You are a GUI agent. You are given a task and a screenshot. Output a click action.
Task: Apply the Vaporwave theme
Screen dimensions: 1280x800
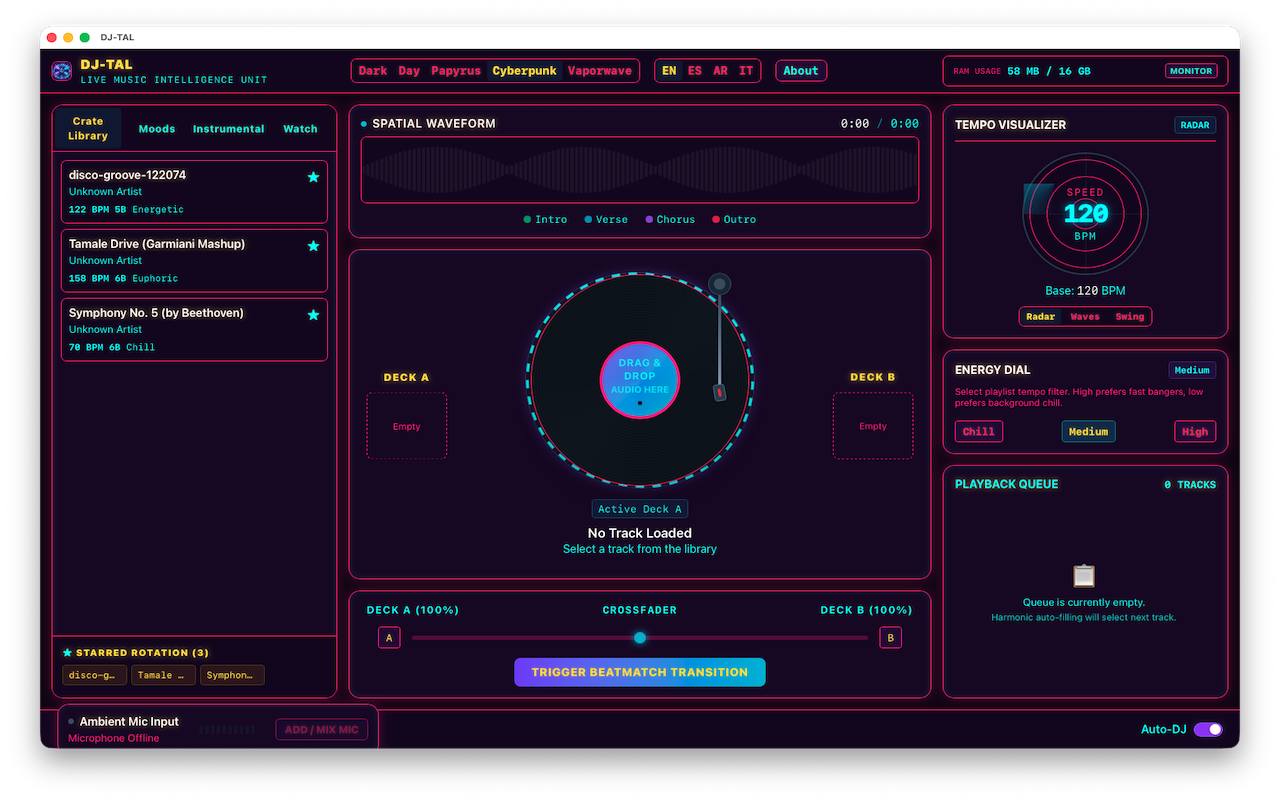click(600, 71)
